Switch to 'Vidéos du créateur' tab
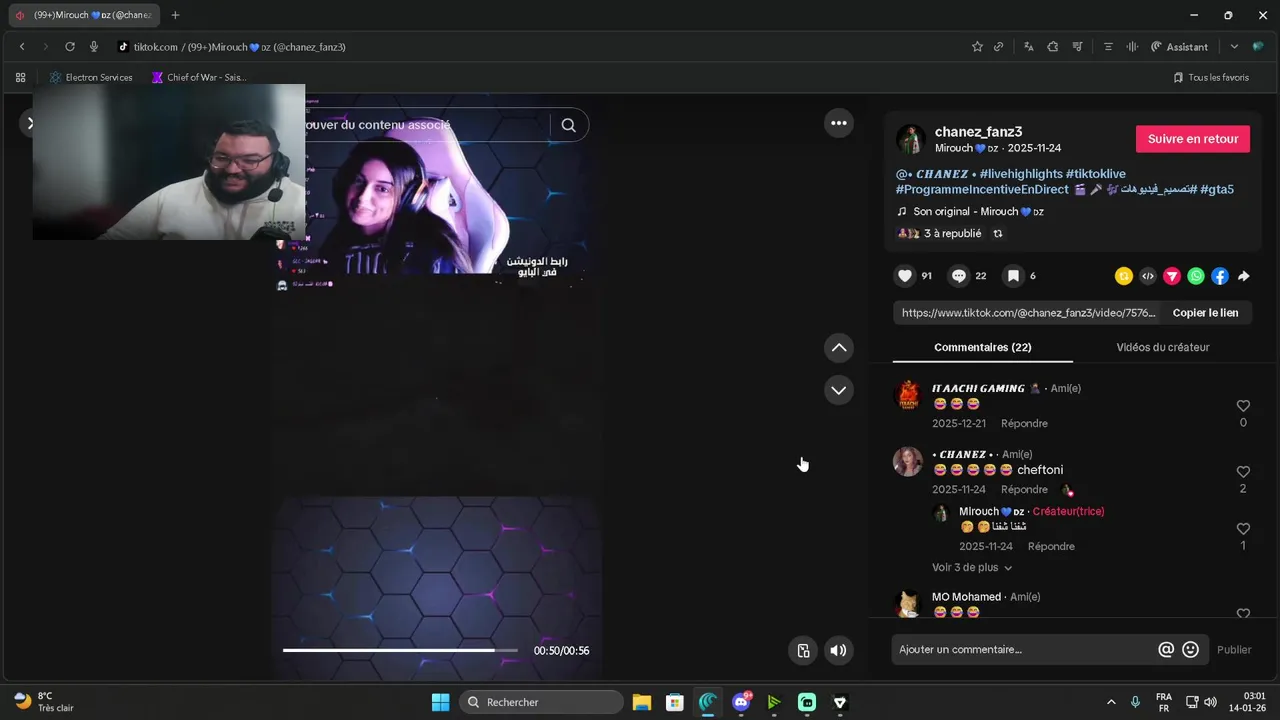The width and height of the screenshot is (1280, 720). (x=1163, y=347)
